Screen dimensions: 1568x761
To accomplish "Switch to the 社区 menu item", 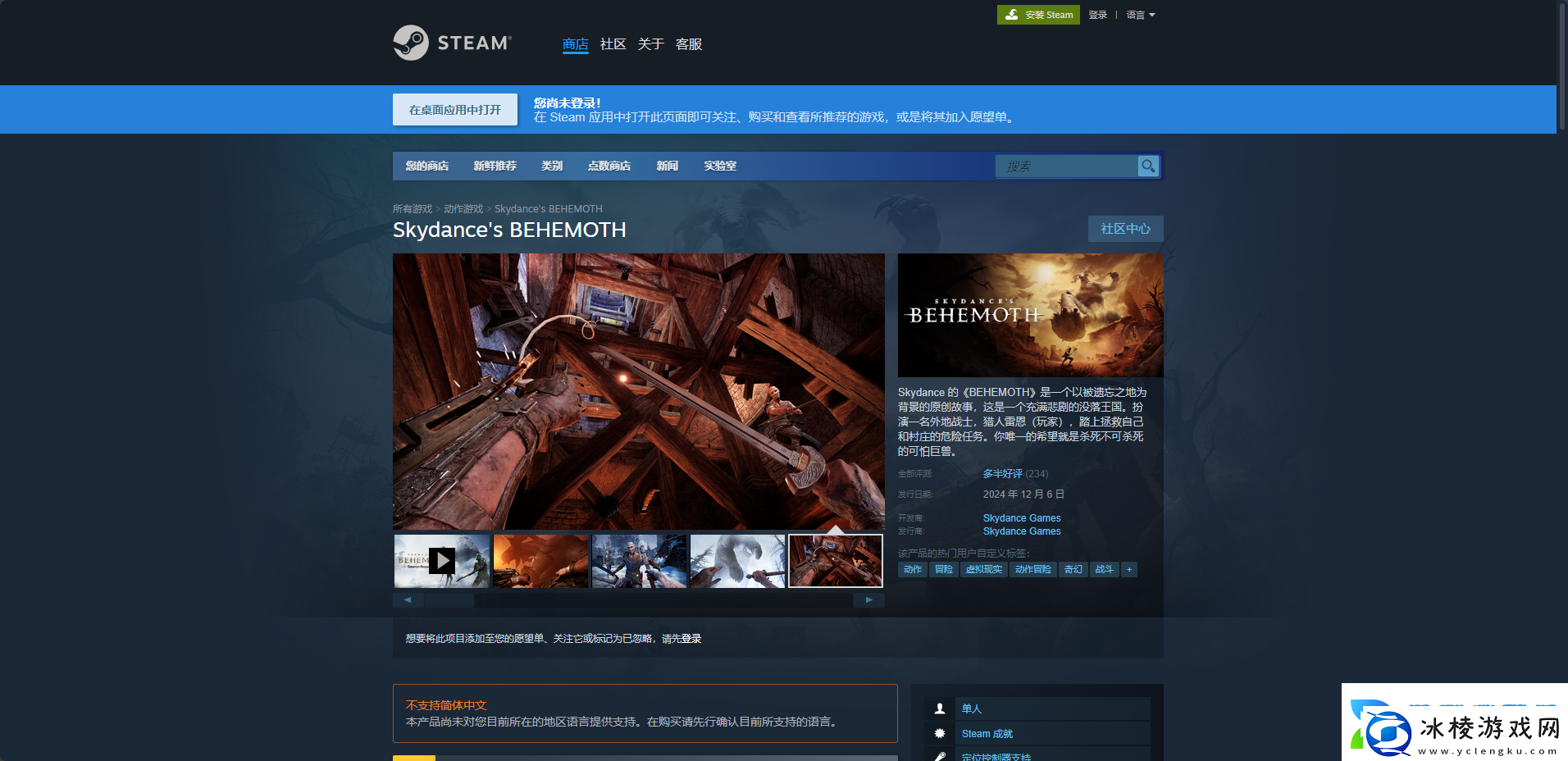I will [612, 44].
